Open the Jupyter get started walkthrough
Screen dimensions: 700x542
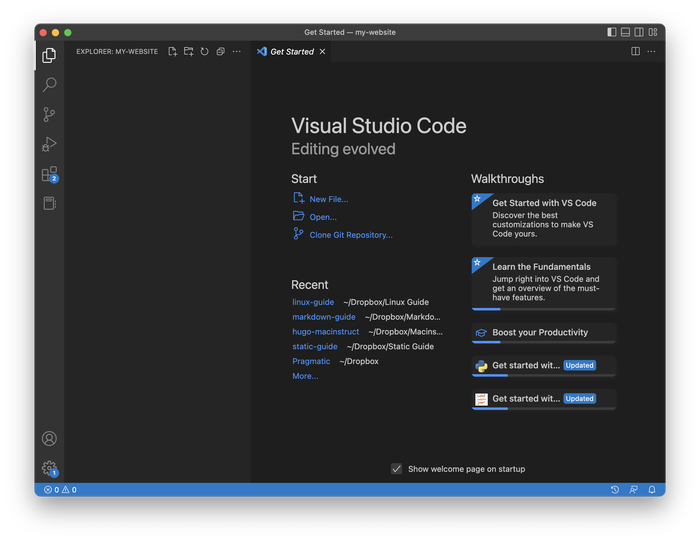544,399
